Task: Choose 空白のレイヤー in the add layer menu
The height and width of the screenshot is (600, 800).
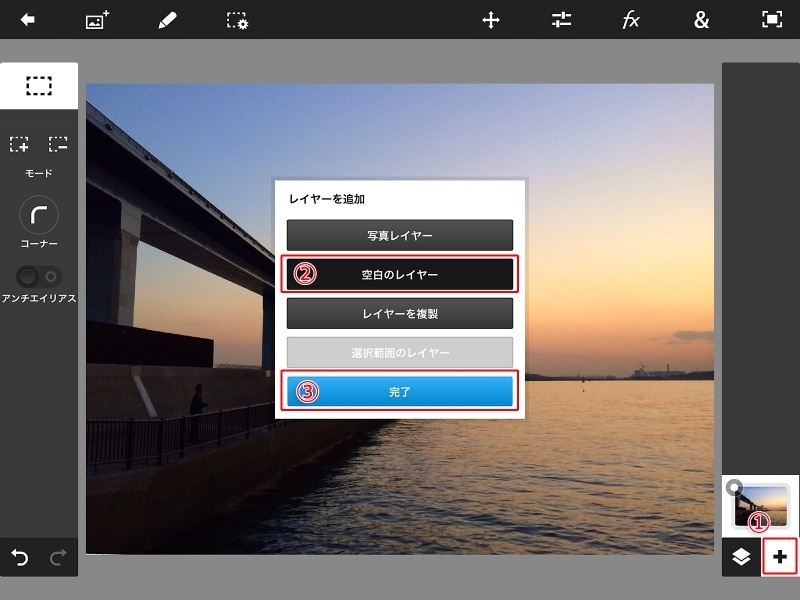Action: [399, 274]
